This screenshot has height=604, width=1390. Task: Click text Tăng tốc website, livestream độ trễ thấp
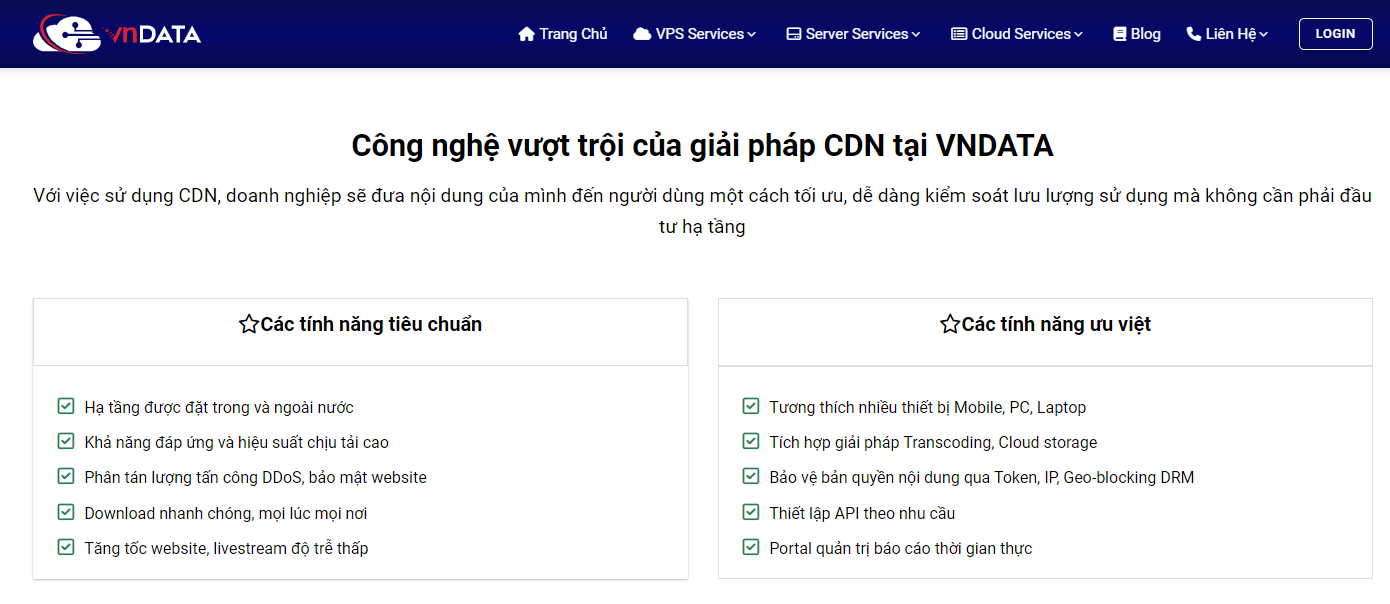[x=226, y=548]
